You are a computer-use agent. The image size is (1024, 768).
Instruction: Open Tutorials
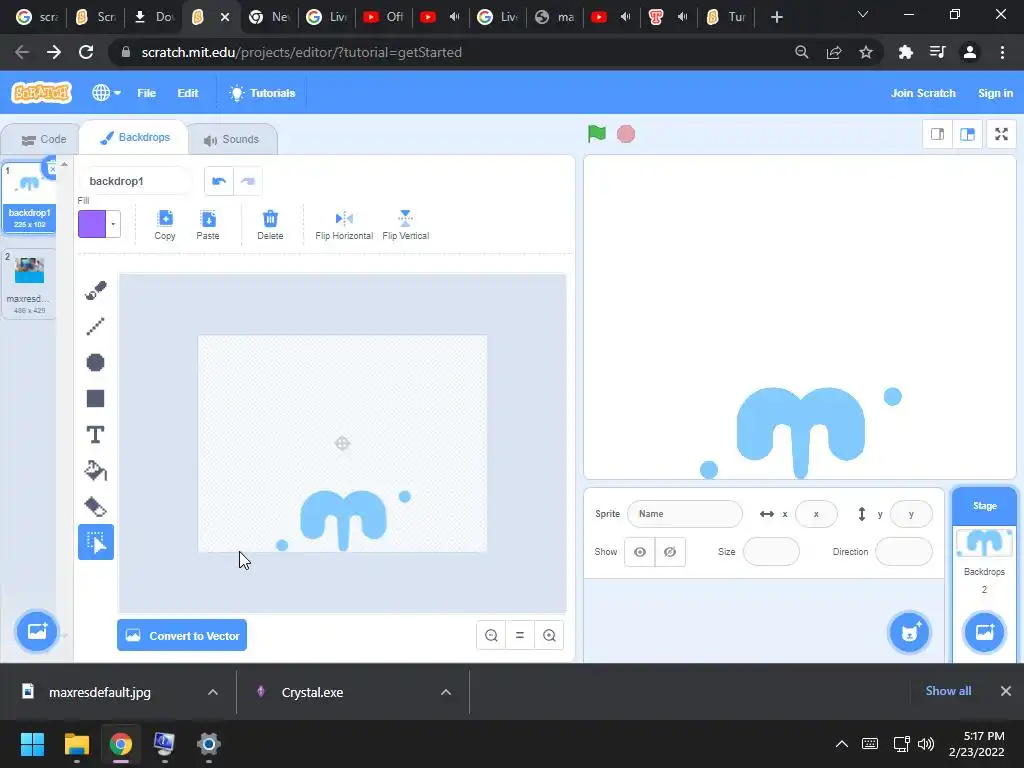[x=263, y=93]
